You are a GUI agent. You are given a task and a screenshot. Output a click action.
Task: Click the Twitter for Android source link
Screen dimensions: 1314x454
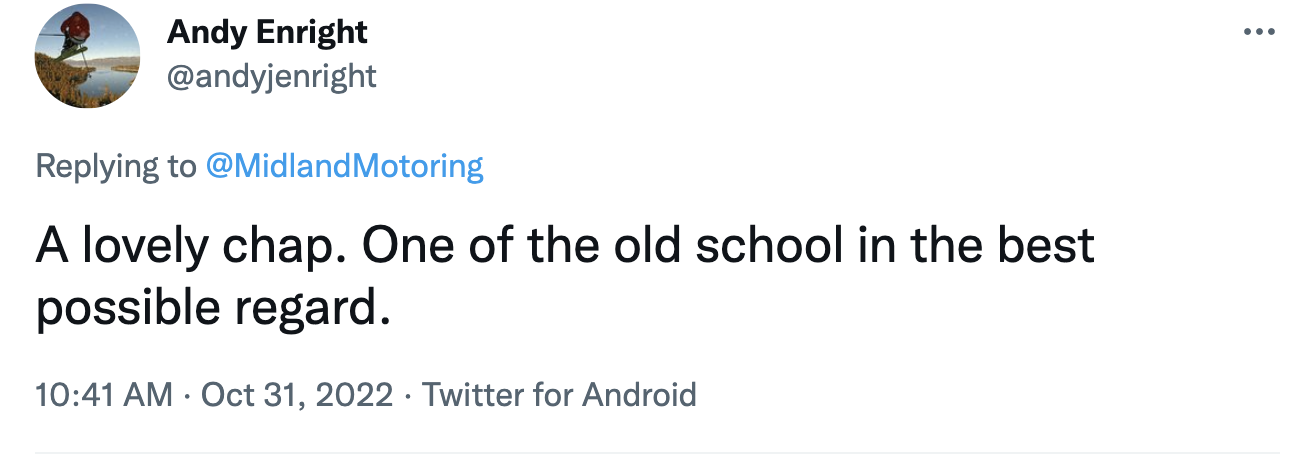pyautogui.click(x=559, y=394)
